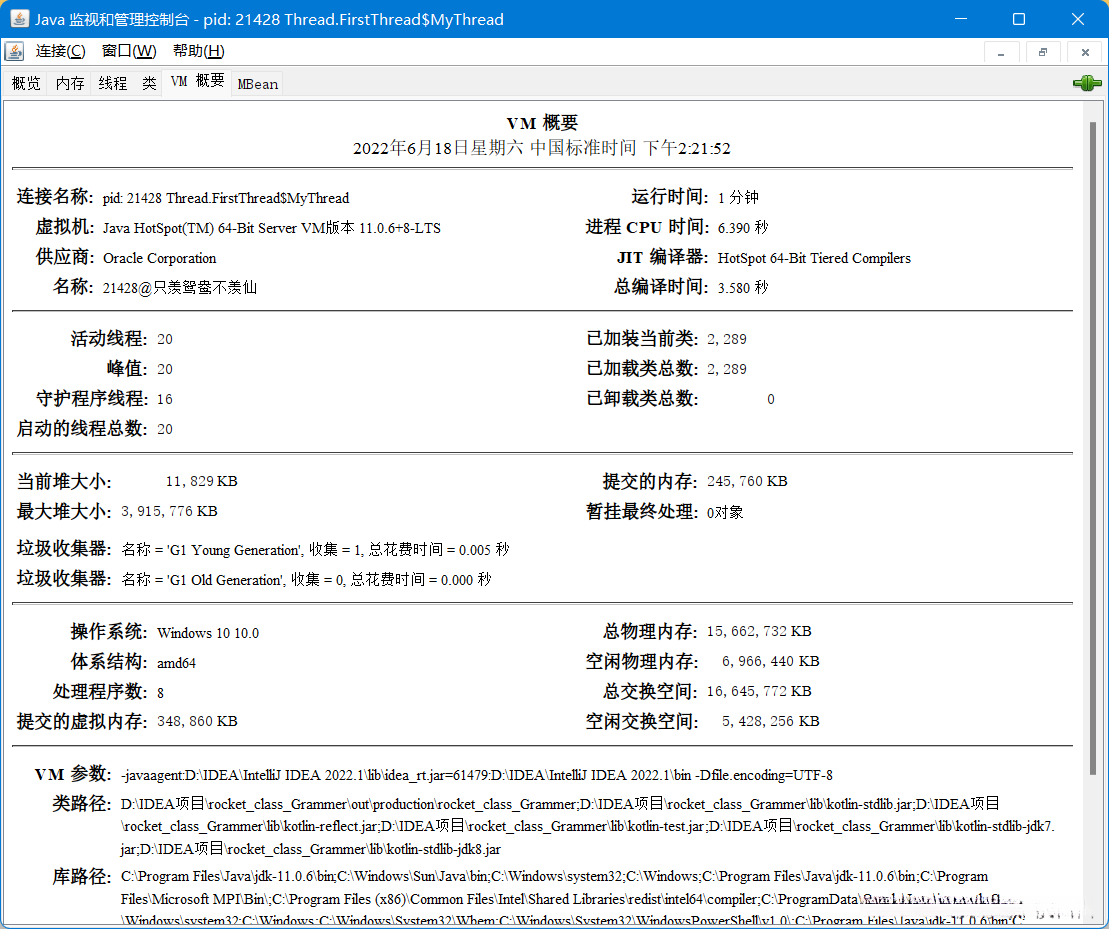
Task: Click the green connection status icon
Action: click(x=1087, y=83)
